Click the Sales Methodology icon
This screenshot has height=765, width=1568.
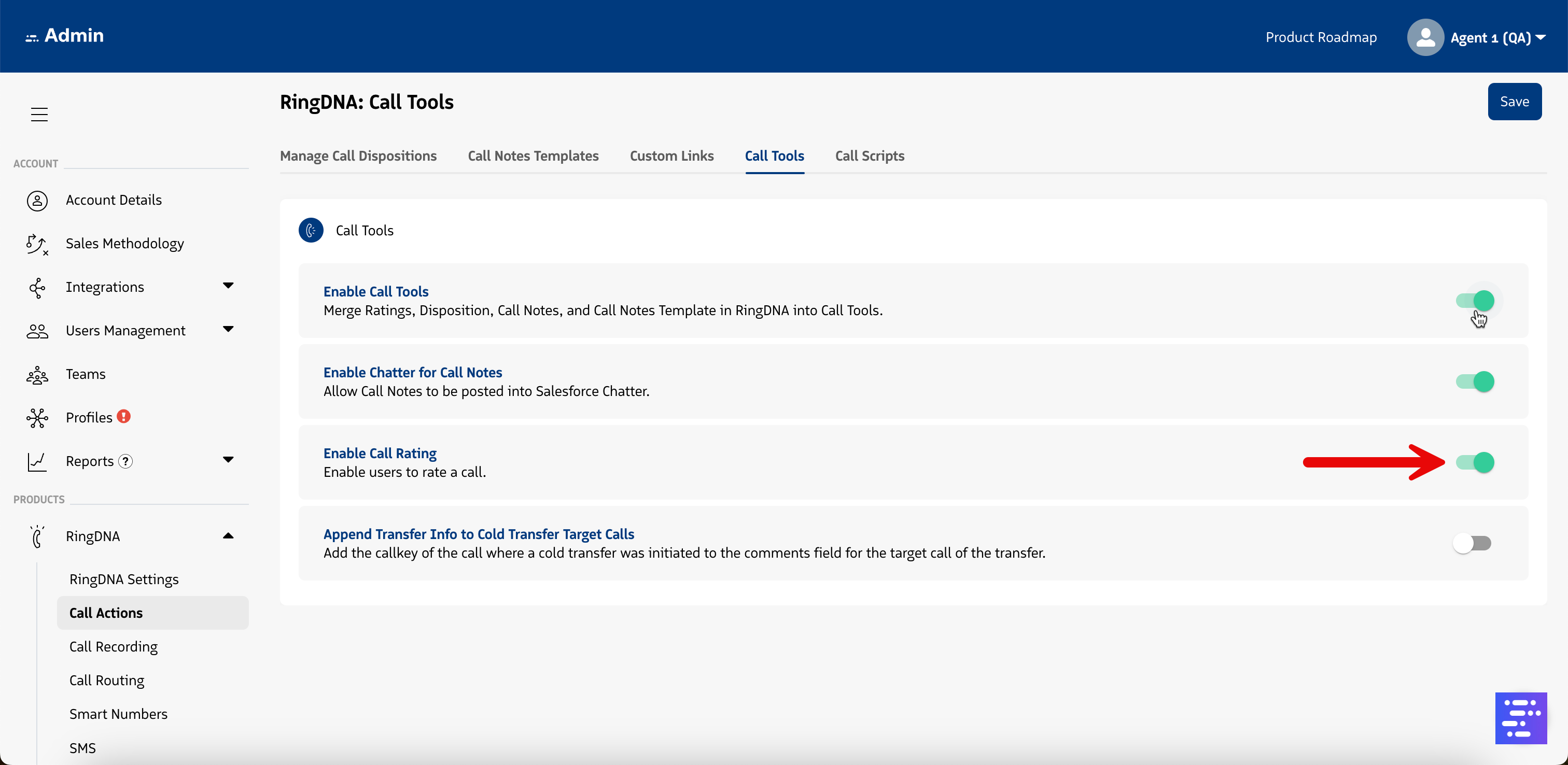[36, 244]
